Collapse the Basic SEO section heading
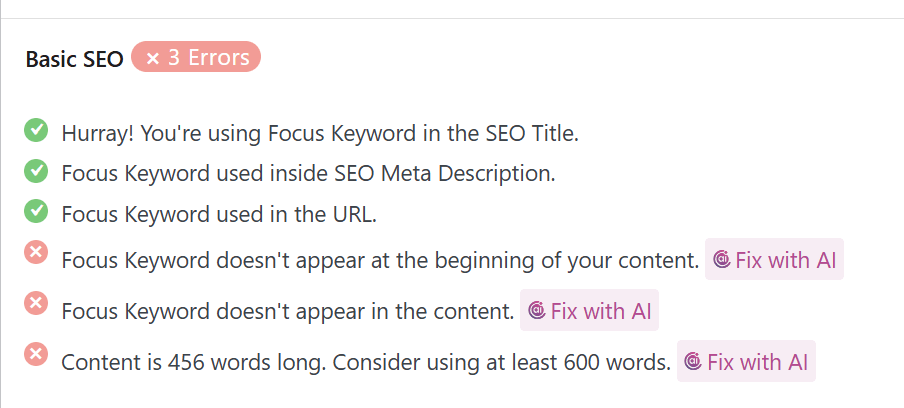This screenshot has width=904, height=408. click(x=74, y=59)
